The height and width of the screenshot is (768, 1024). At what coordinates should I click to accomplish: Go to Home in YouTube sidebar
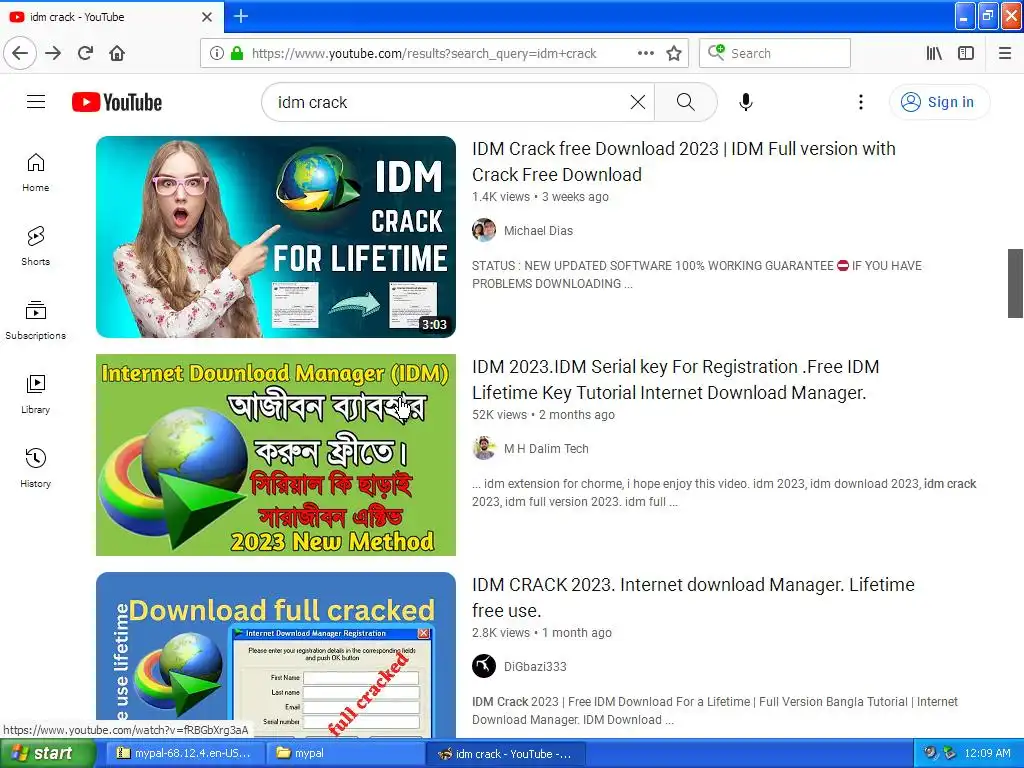(x=35, y=172)
